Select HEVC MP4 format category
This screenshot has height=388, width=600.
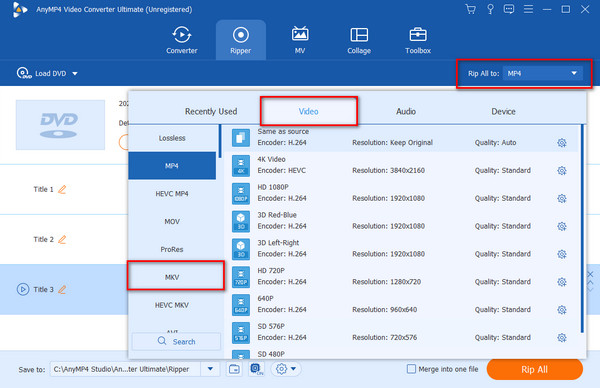(x=172, y=194)
